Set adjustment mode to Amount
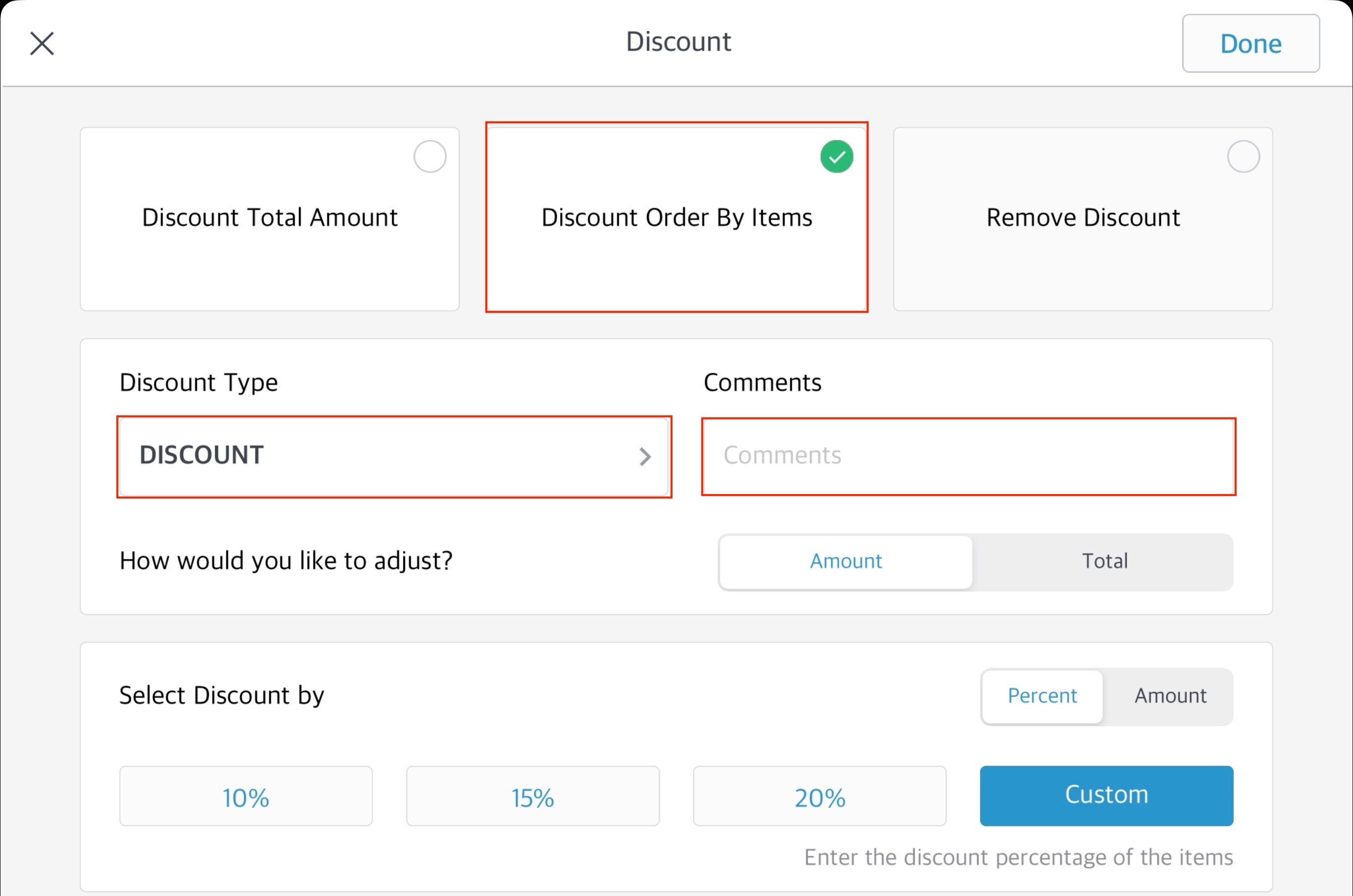 [846, 562]
